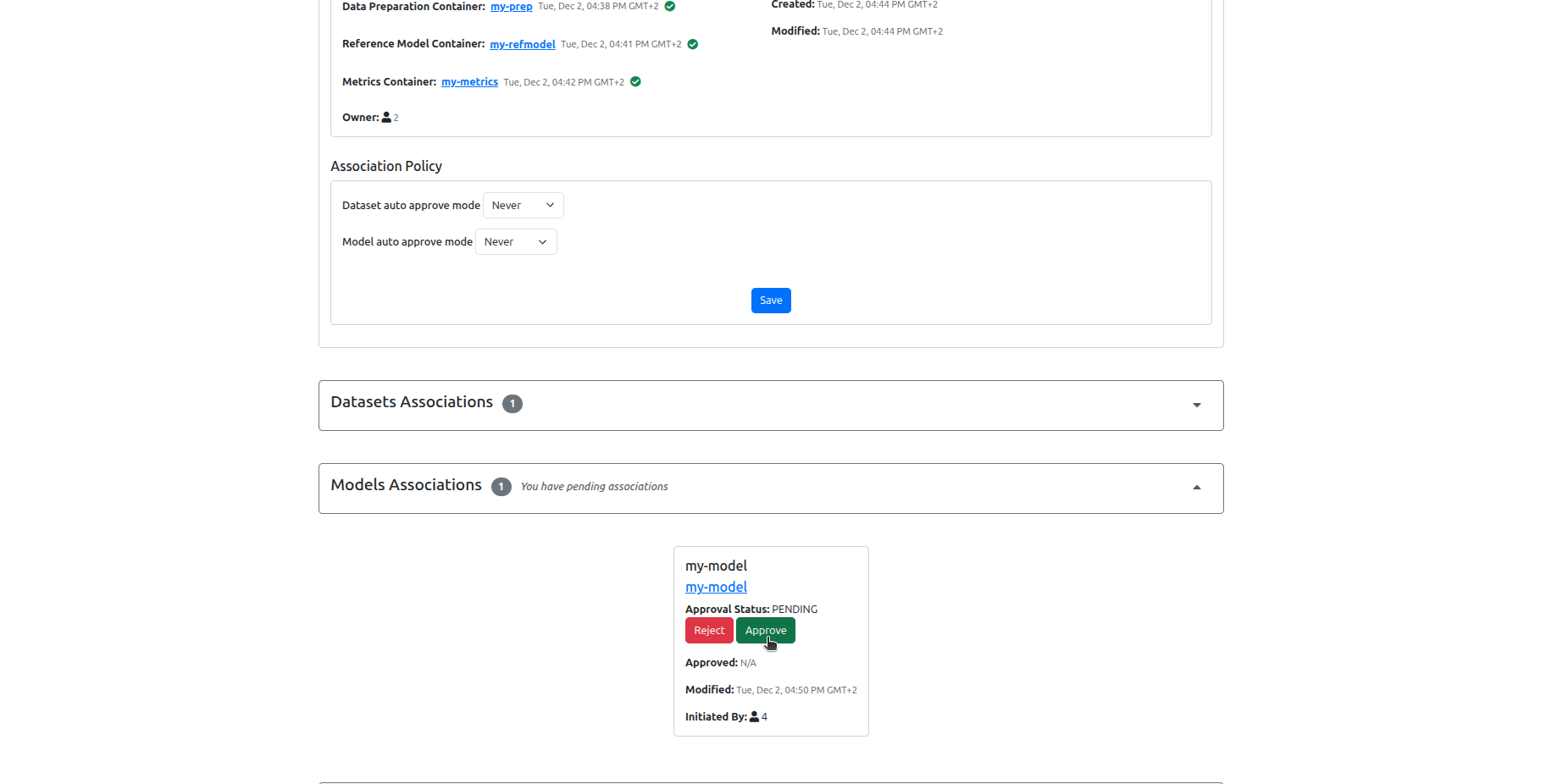Click the Models Associations section title
Viewport: 1557px width, 784px height.
coord(406,485)
